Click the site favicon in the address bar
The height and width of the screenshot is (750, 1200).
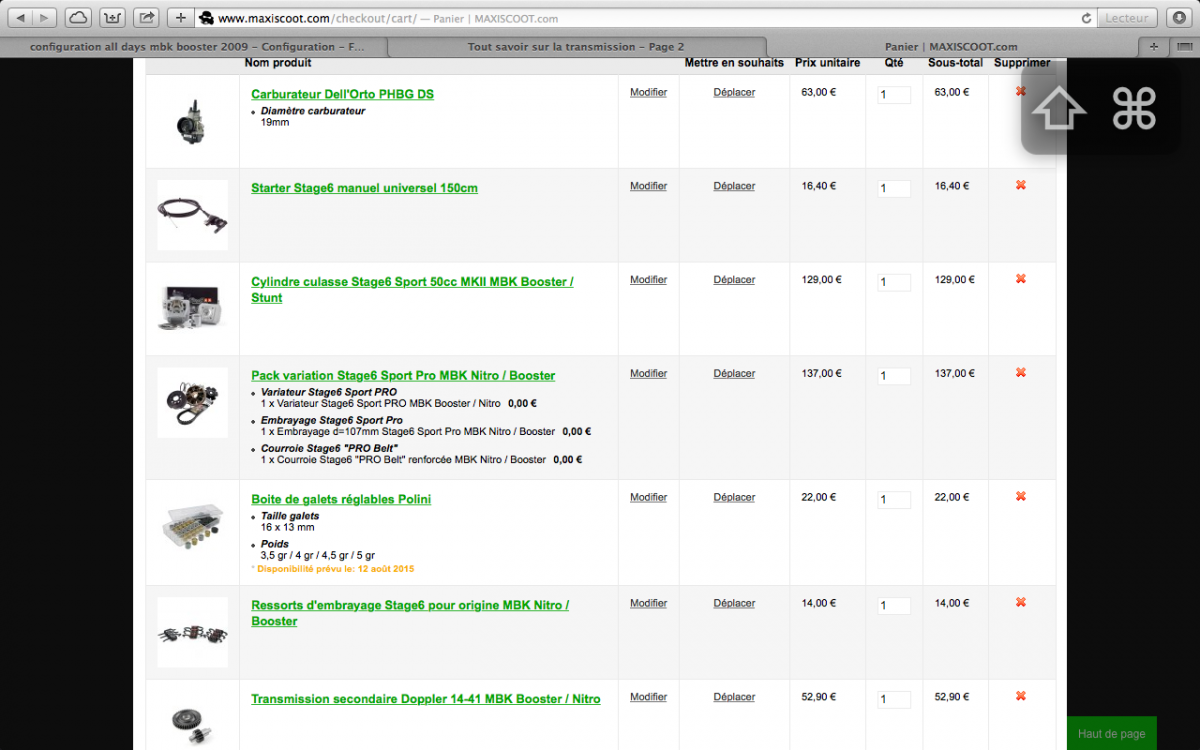point(207,18)
